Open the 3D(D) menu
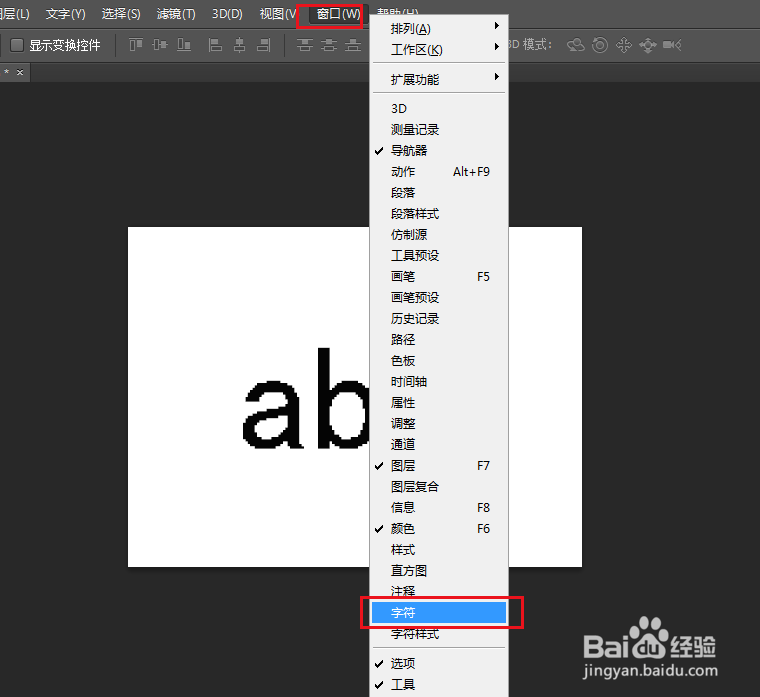Viewport: 760px width, 697px height. 227,14
